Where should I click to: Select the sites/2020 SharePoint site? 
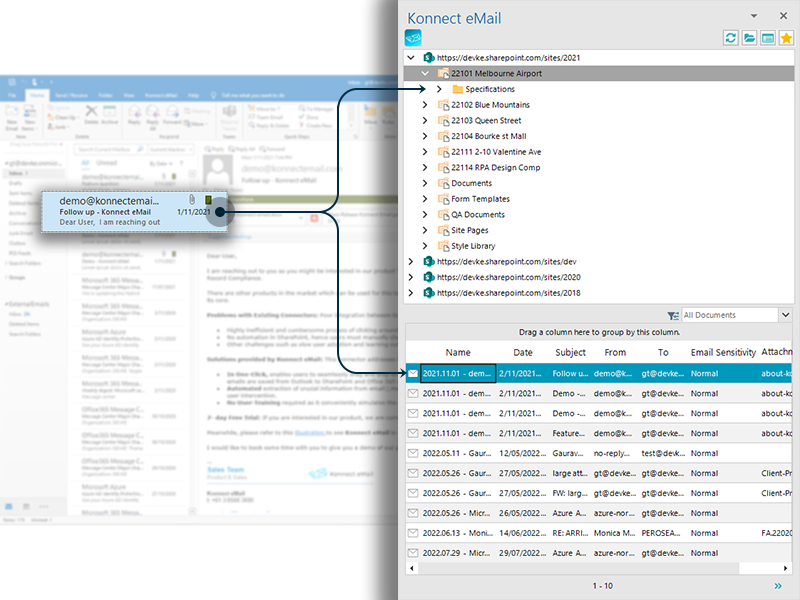(x=509, y=277)
